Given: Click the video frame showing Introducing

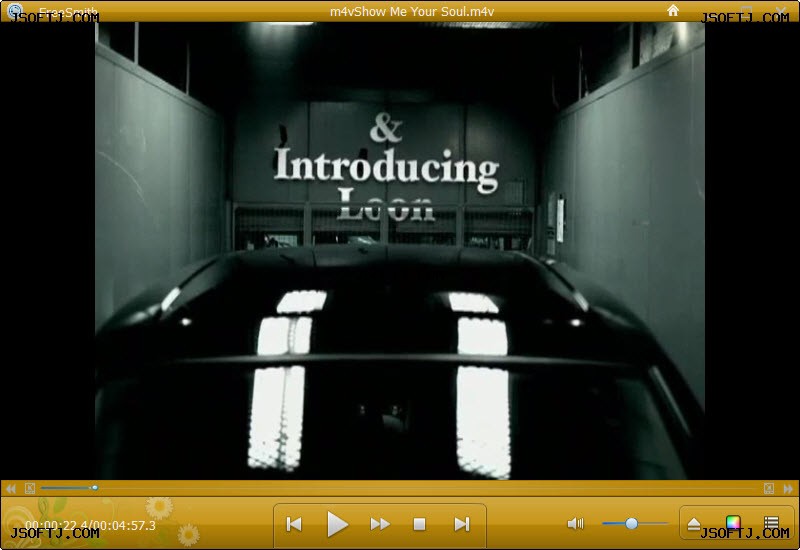Looking at the screenshot, I should (400, 251).
